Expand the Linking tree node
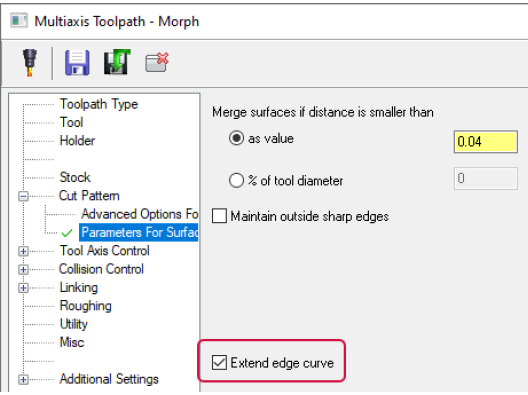 point(24,288)
